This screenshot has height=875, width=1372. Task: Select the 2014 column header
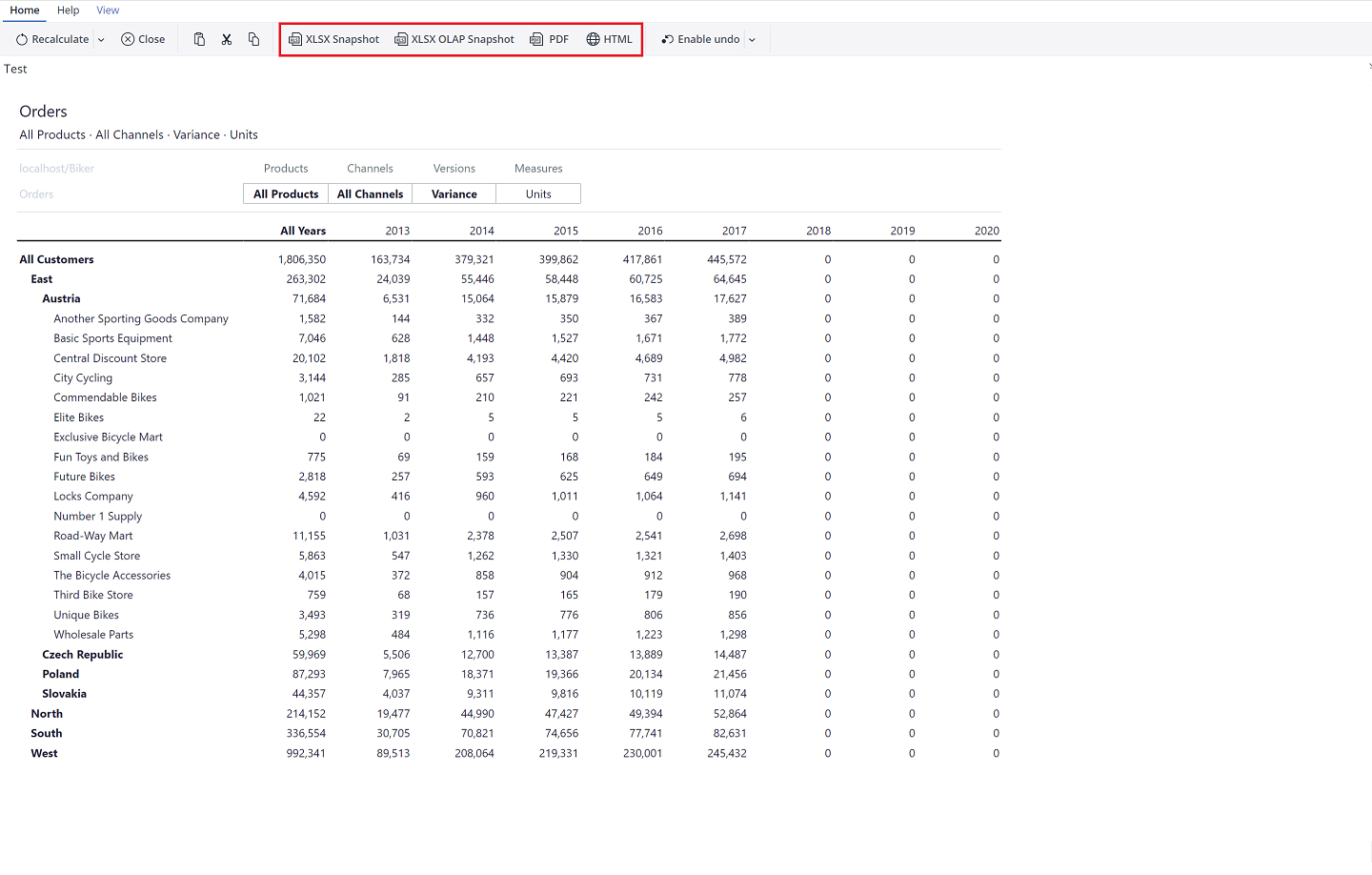pyautogui.click(x=482, y=231)
